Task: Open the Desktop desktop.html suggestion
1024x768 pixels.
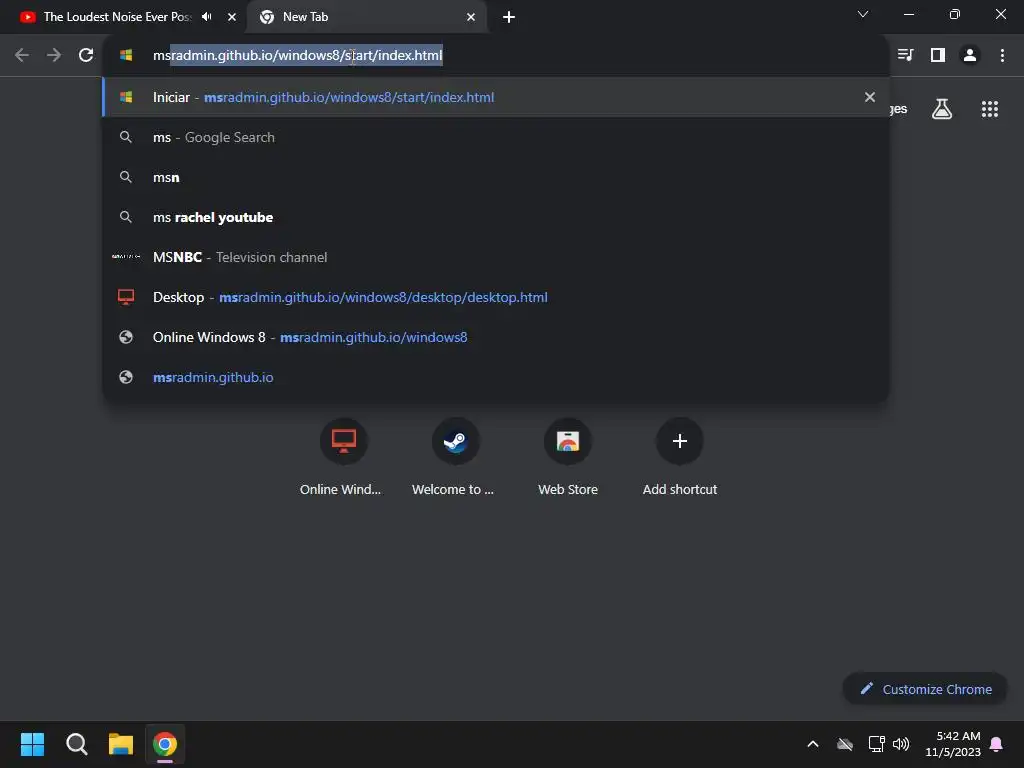Action: pos(496,297)
